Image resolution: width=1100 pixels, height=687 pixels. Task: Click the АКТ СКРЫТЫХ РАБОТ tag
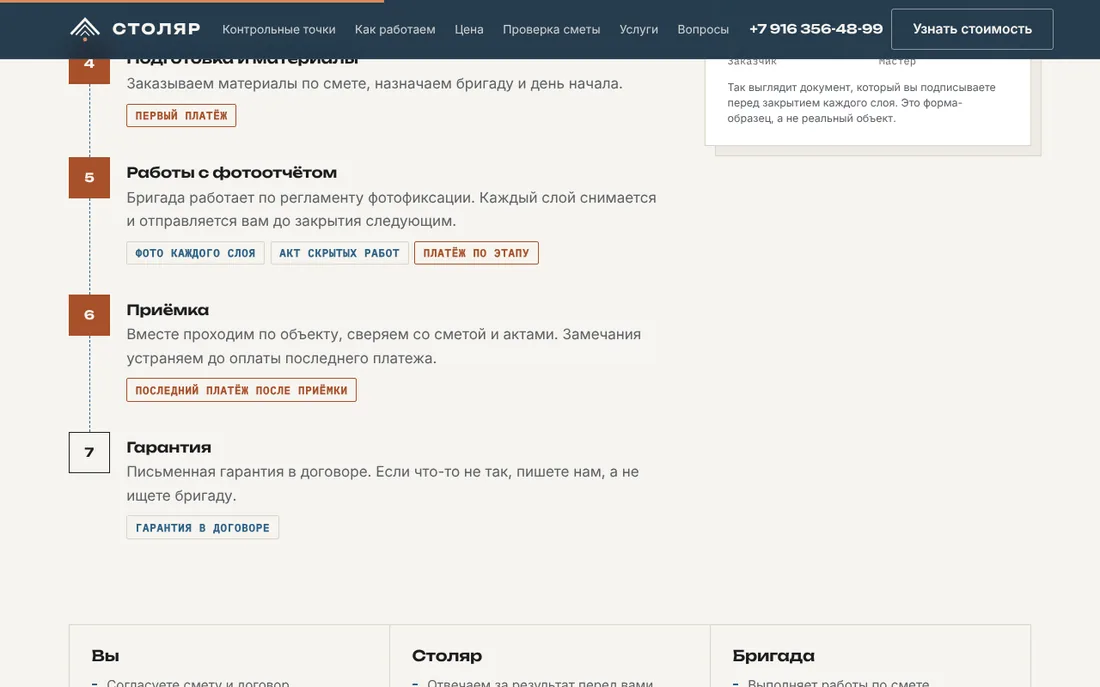point(340,253)
